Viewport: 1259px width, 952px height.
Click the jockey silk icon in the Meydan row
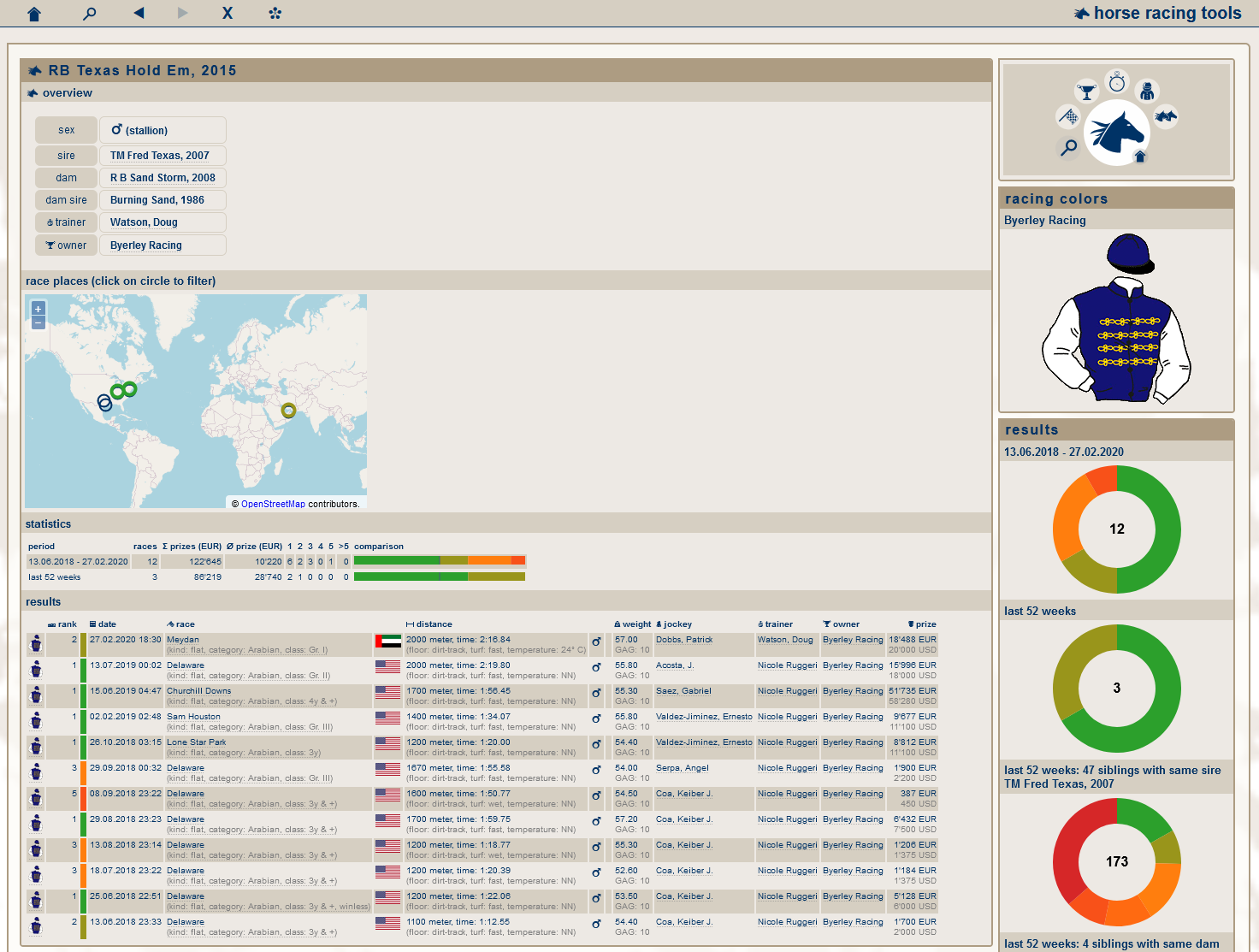pyautogui.click(x=36, y=644)
